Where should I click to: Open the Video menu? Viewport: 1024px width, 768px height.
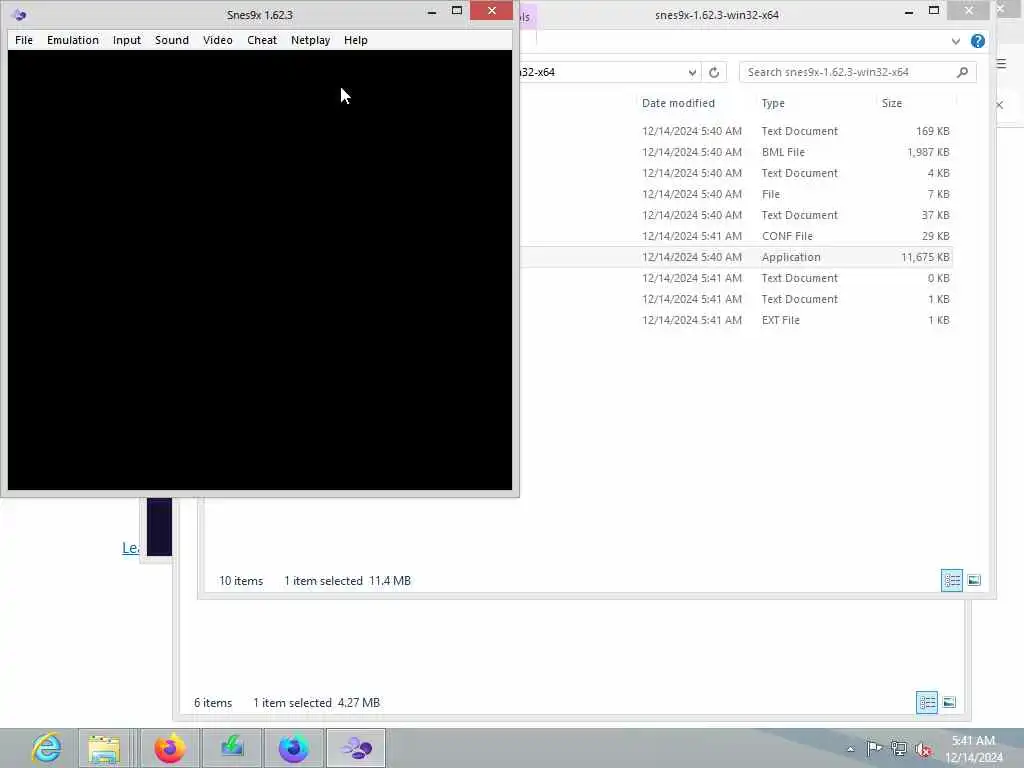tap(217, 40)
